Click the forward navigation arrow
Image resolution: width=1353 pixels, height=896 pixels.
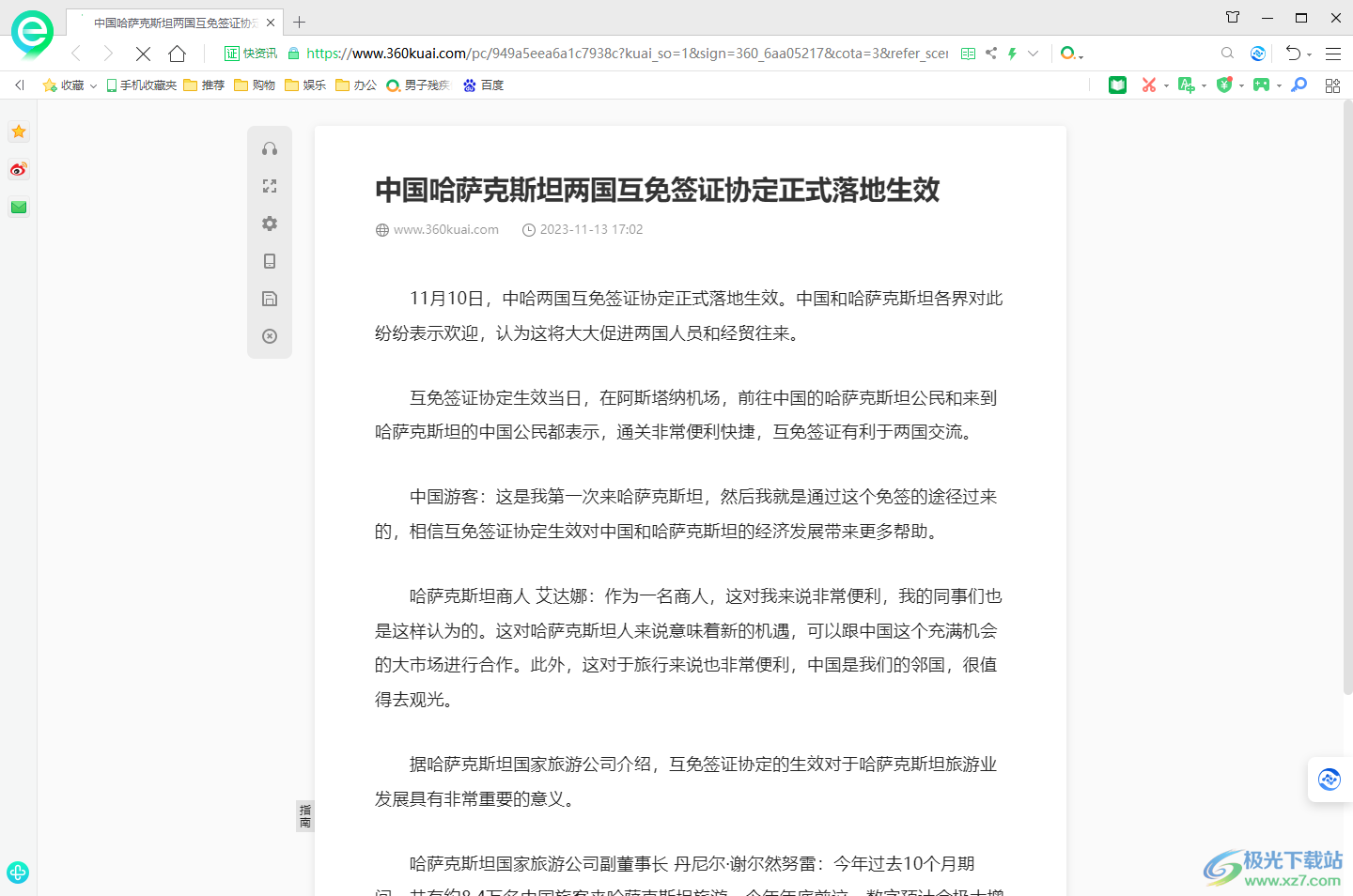[108, 54]
